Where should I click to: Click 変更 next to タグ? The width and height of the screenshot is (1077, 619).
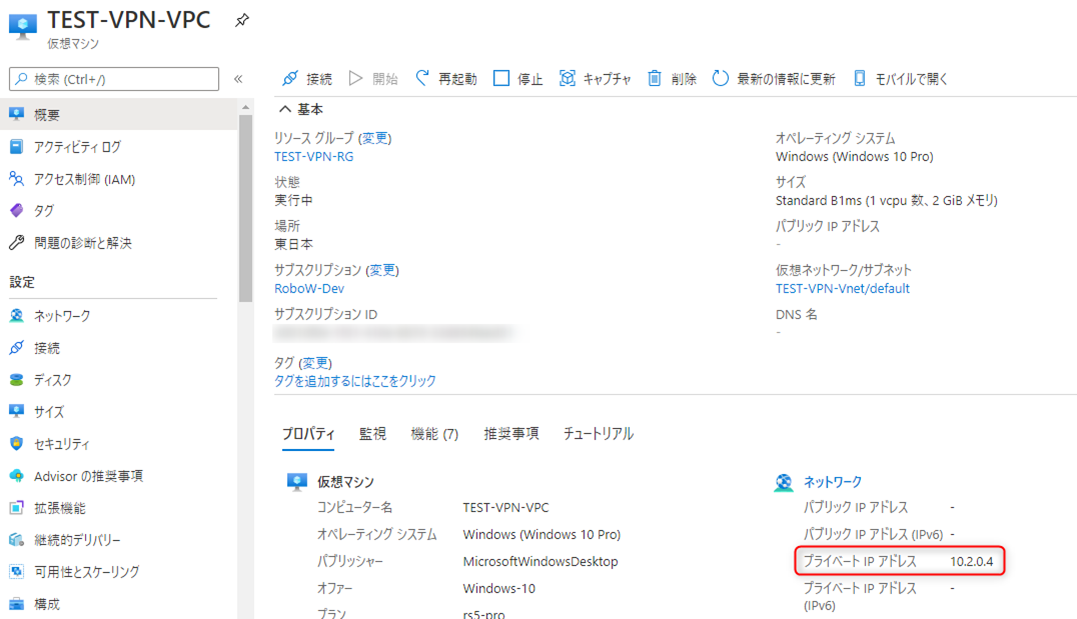click(315, 363)
